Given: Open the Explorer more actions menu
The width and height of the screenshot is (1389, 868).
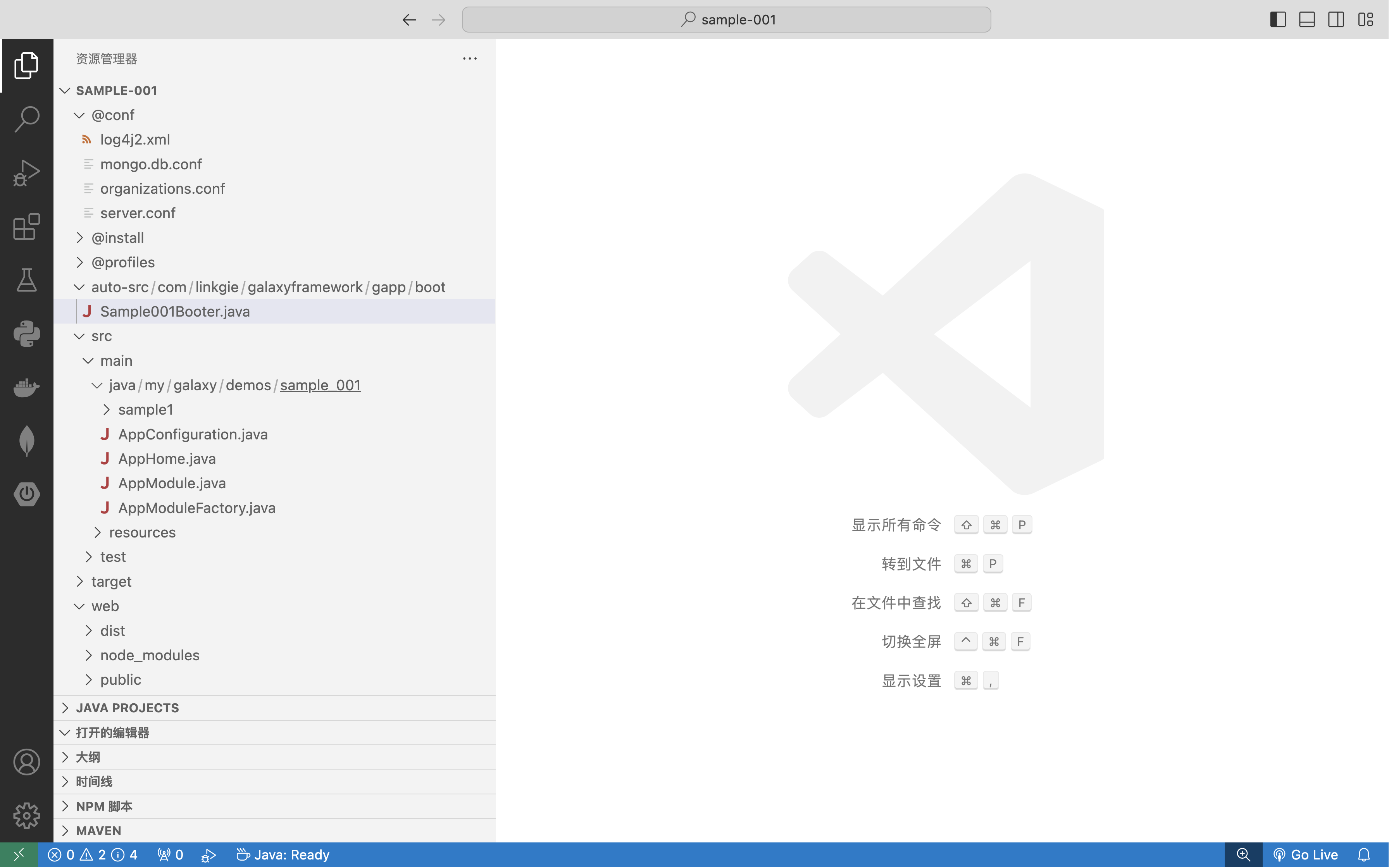Looking at the screenshot, I should 470,59.
